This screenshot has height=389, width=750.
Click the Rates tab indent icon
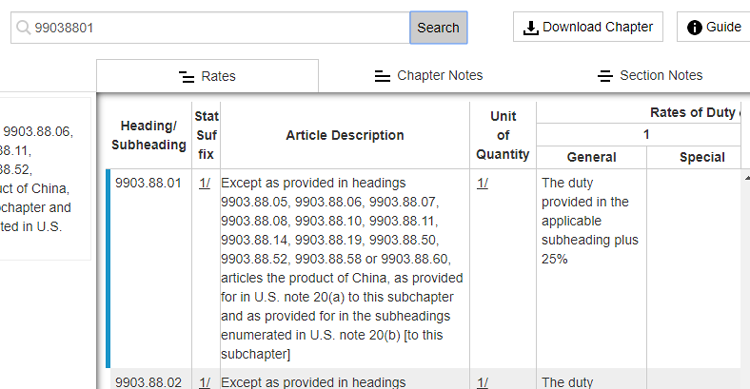[187, 77]
